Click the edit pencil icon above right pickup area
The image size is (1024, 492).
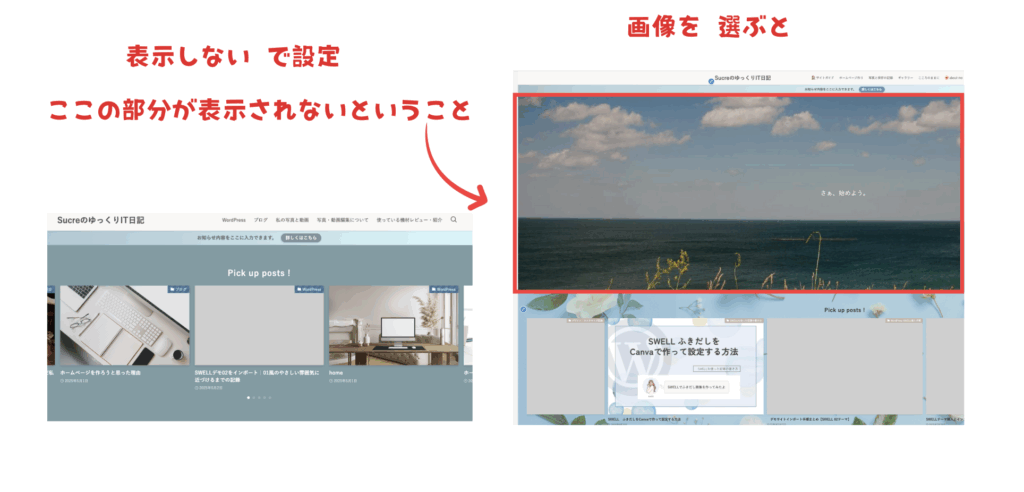coord(522,309)
